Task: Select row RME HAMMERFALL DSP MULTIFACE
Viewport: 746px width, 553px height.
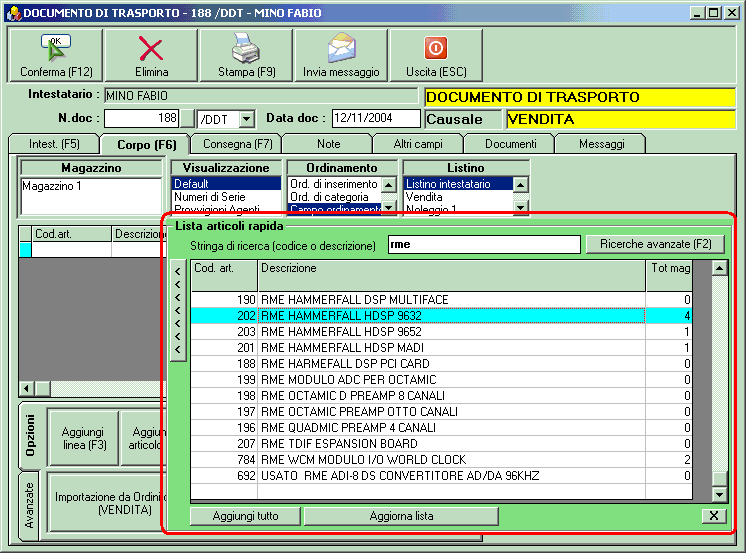Action: point(441,299)
